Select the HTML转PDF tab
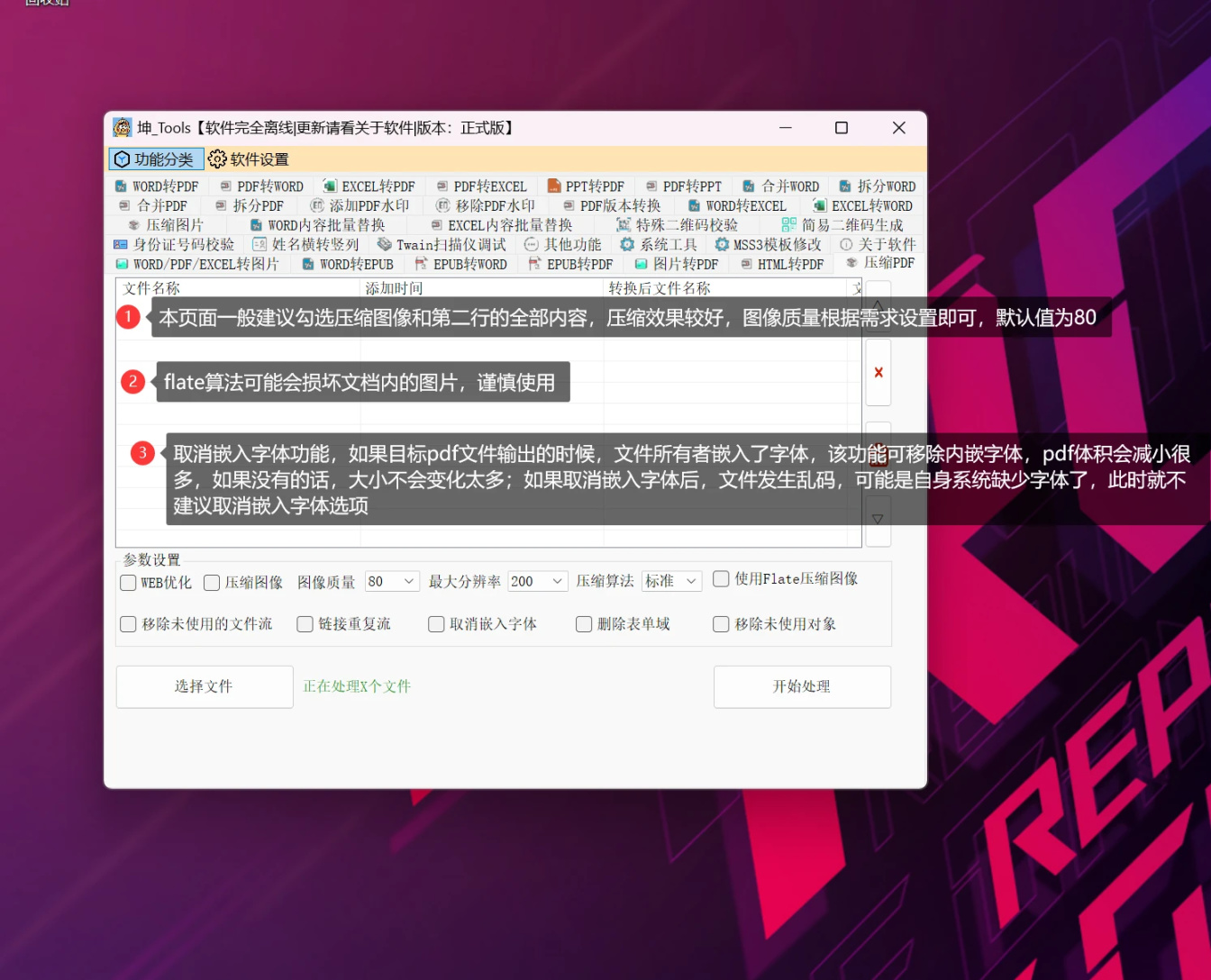This screenshot has width=1211, height=980. [x=782, y=264]
